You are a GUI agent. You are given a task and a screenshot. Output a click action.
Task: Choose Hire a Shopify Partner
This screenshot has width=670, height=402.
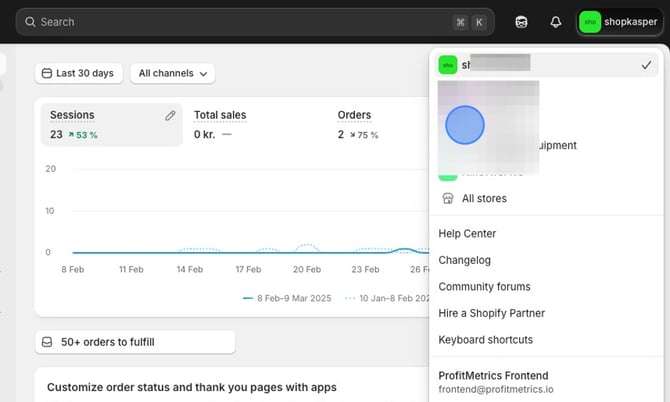coord(491,313)
